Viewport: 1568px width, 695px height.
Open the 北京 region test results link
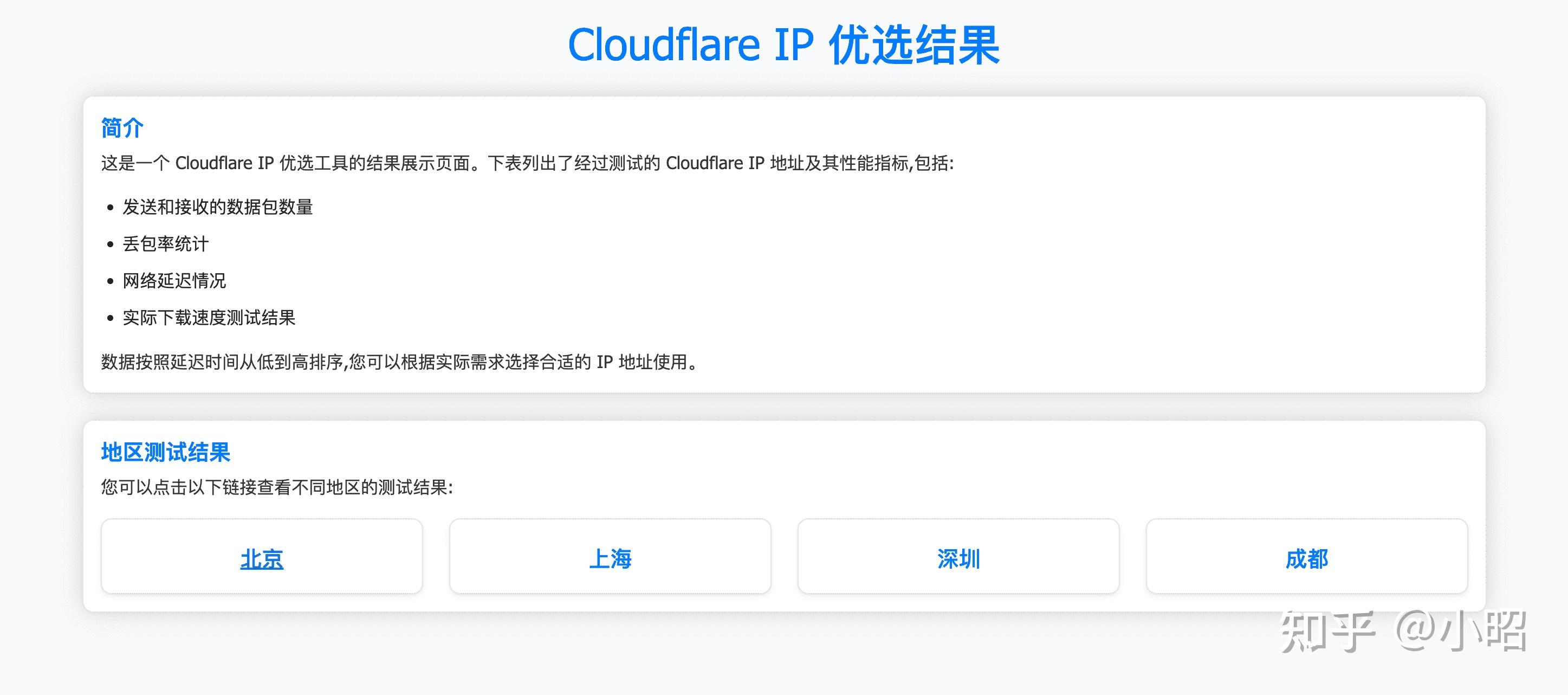(x=263, y=560)
